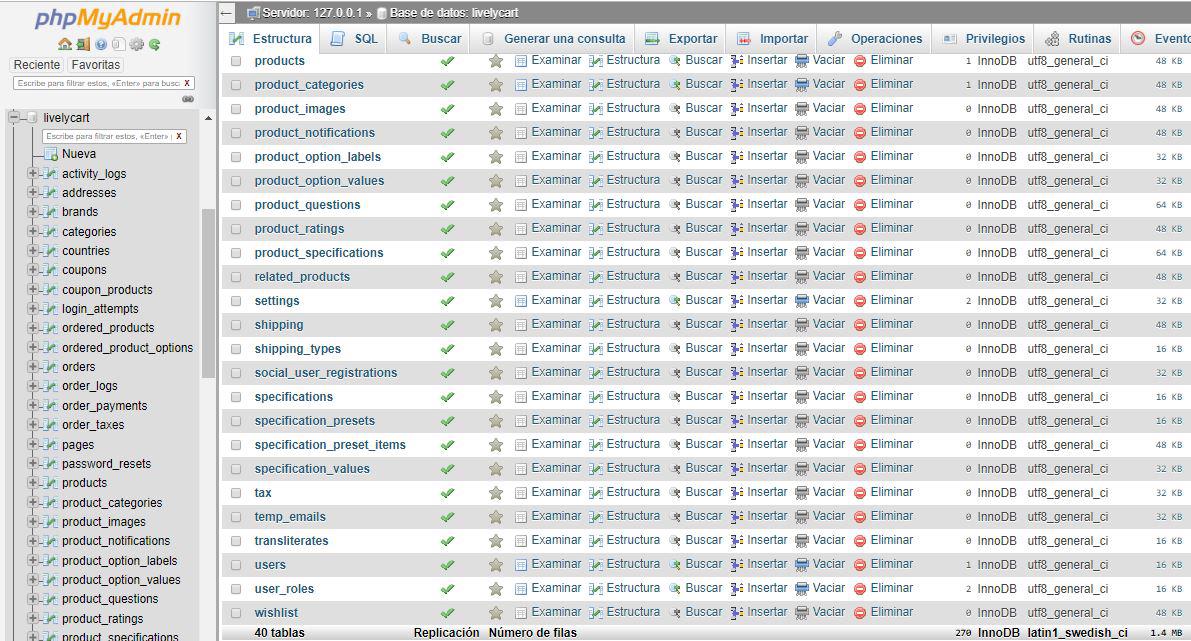Image resolution: width=1191 pixels, height=641 pixels.
Task: Check the users table checkbox
Action: [x=236, y=565]
